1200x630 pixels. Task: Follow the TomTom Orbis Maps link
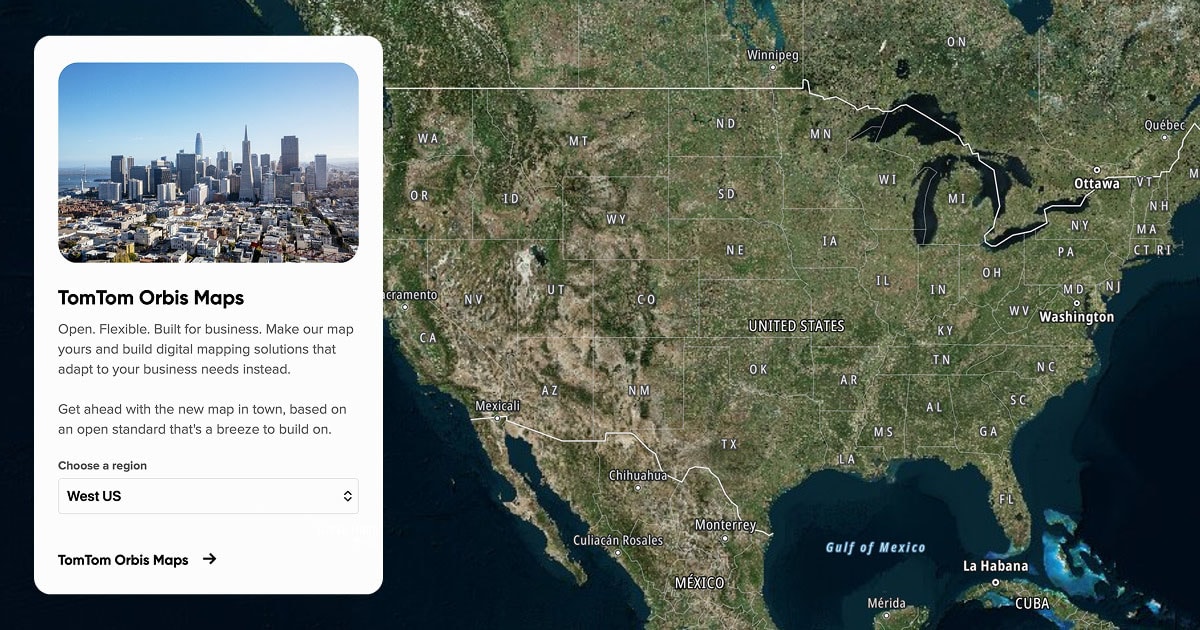(x=123, y=559)
